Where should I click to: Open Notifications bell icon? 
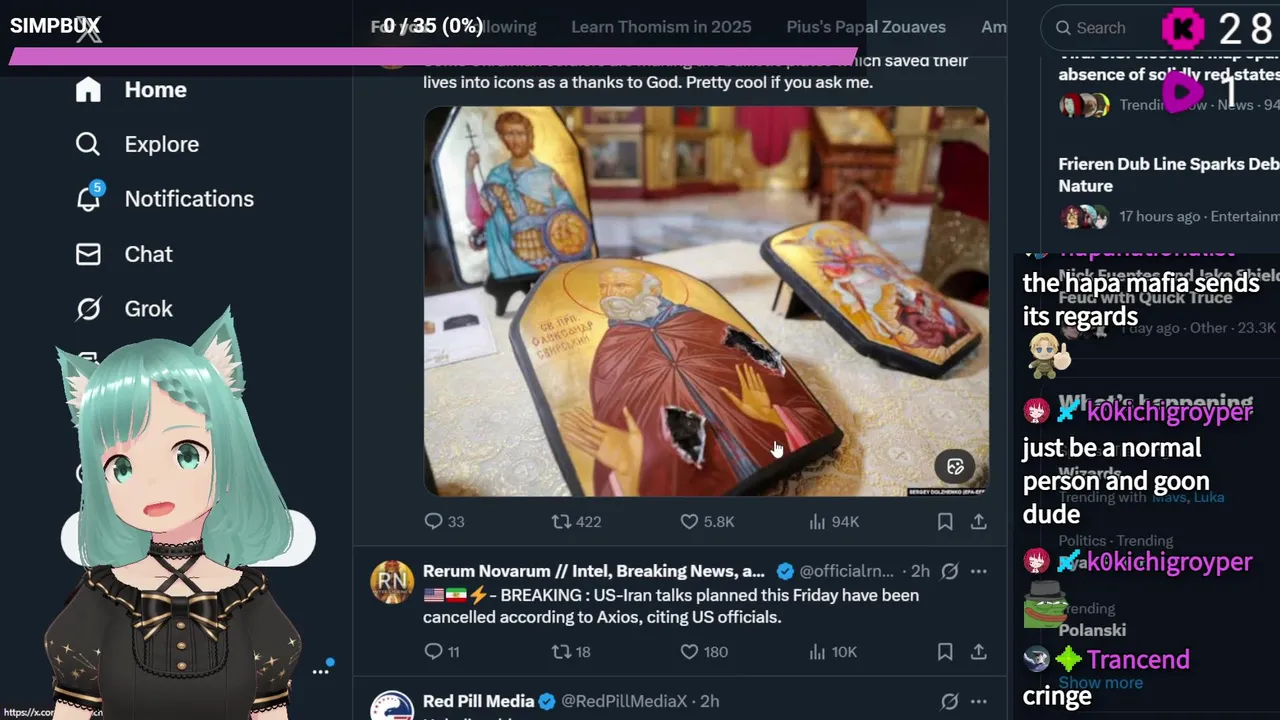point(89,198)
